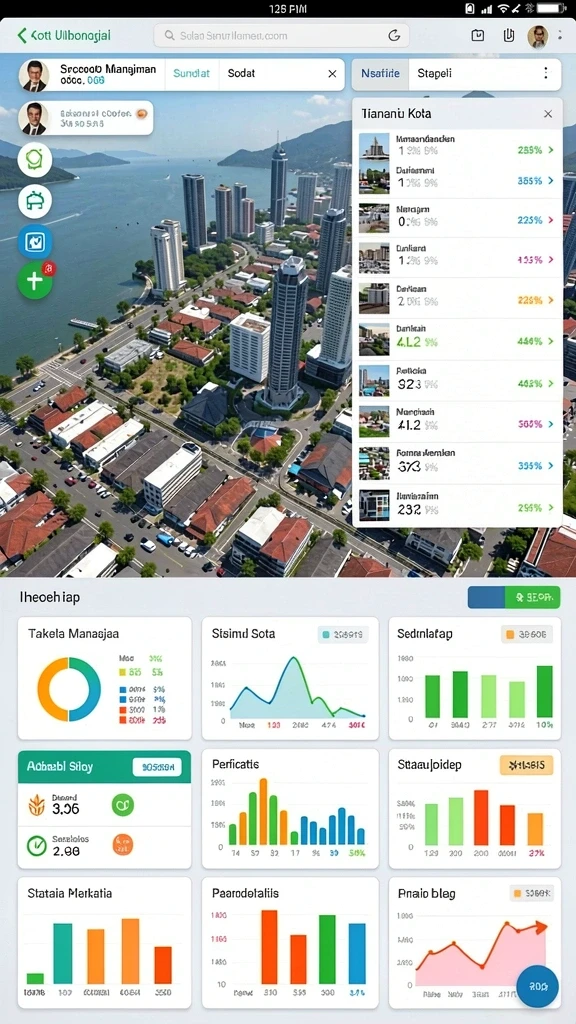Select the Sundat tab
Viewport: 576px width, 1024px height.
tap(192, 74)
